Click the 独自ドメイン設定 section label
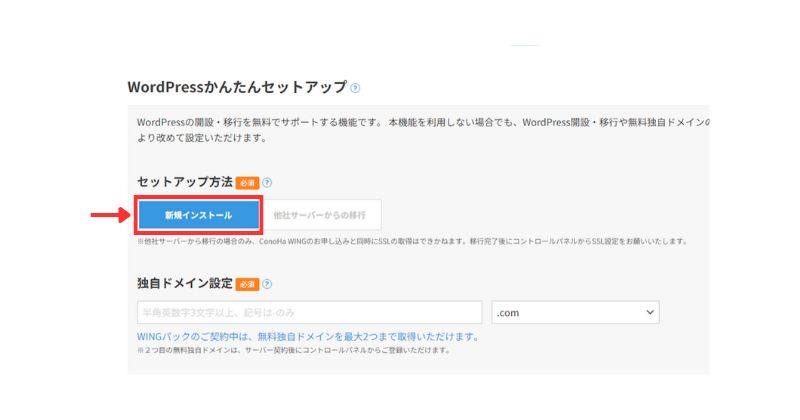 184,284
